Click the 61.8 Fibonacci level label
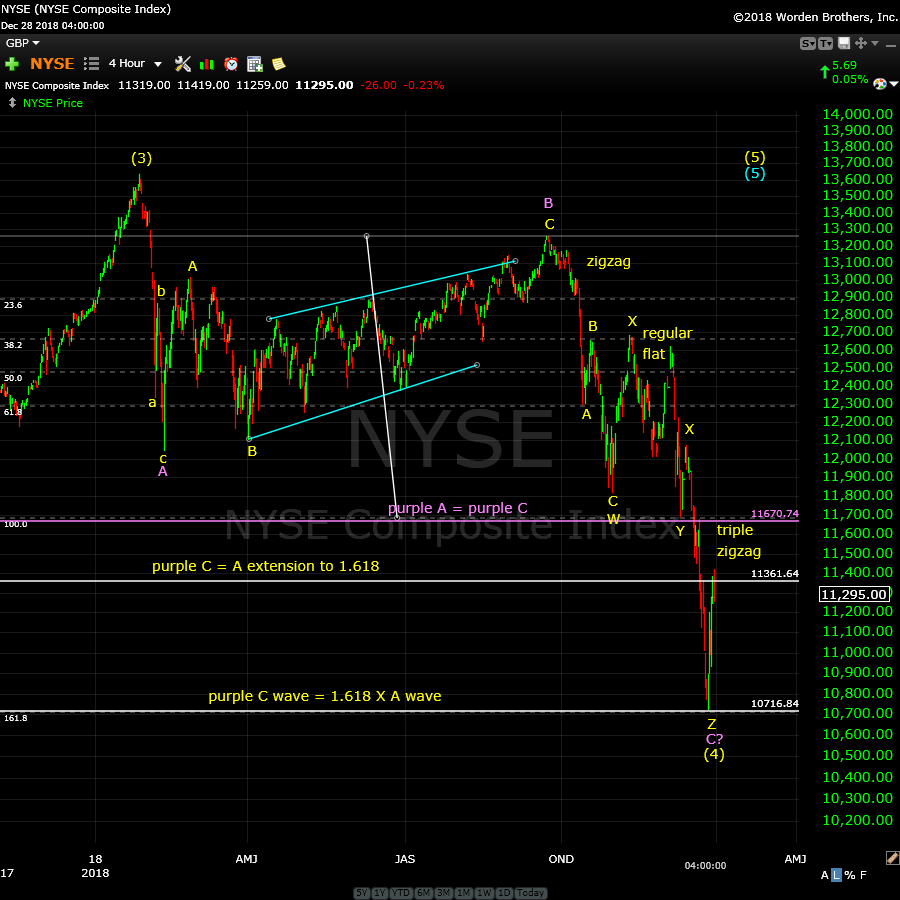 (x=13, y=412)
